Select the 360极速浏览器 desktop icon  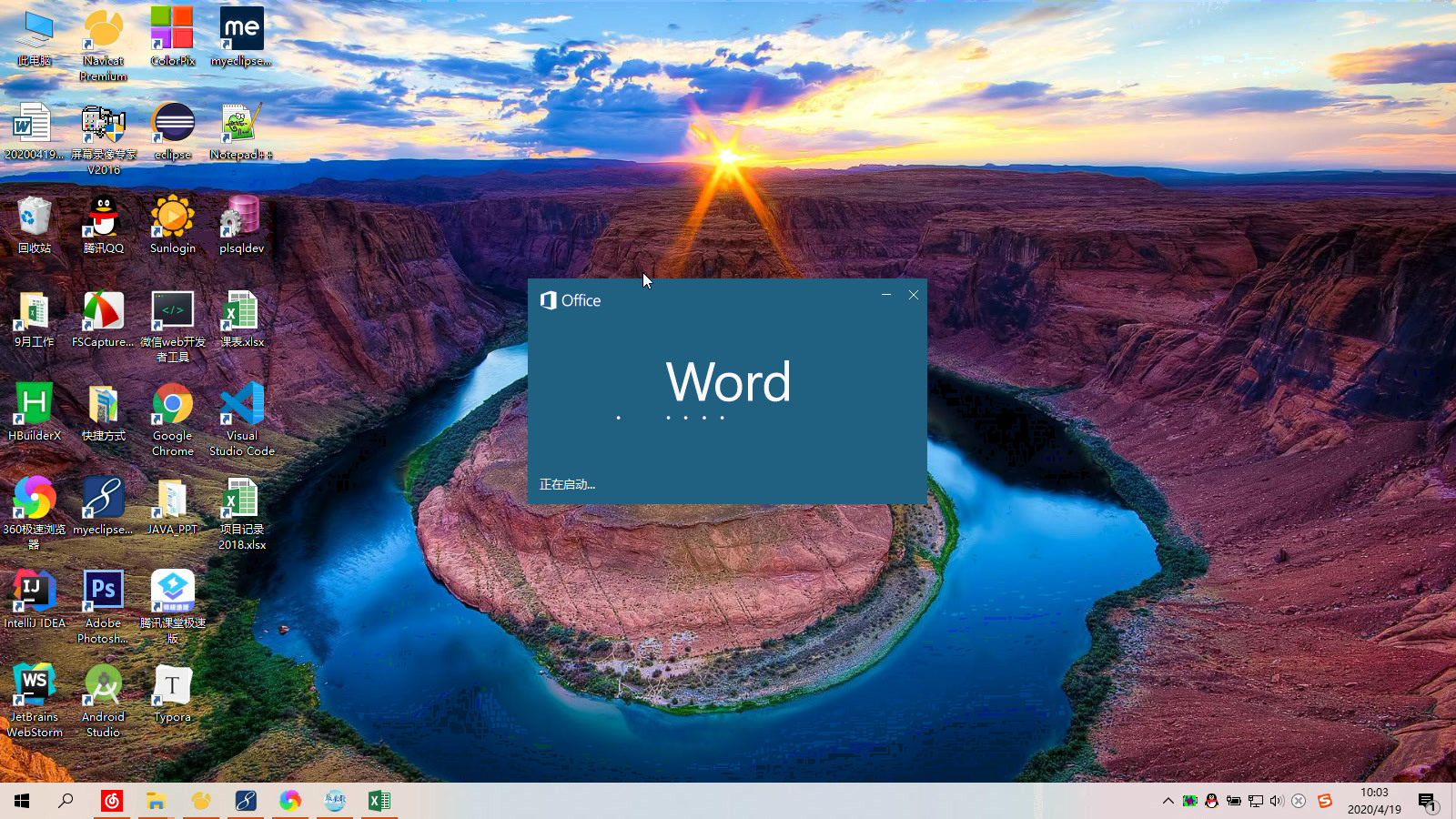coord(35,513)
